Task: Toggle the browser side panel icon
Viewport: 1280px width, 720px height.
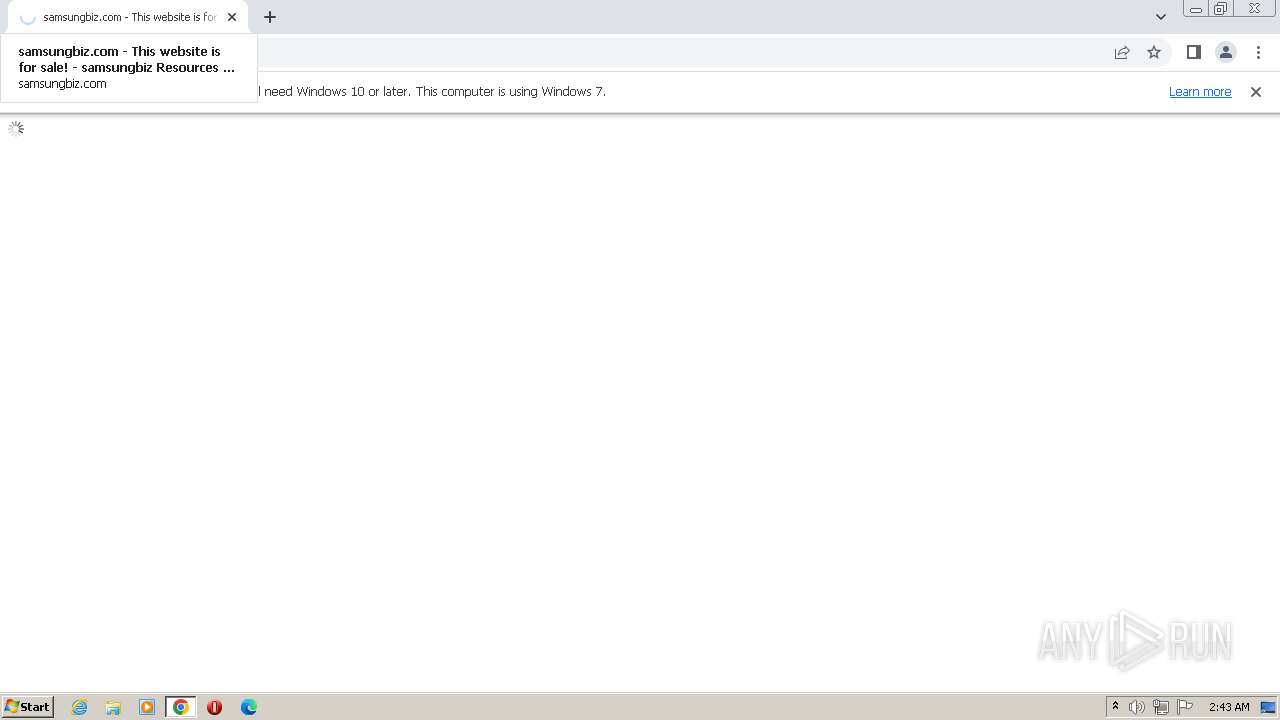Action: click(1194, 52)
